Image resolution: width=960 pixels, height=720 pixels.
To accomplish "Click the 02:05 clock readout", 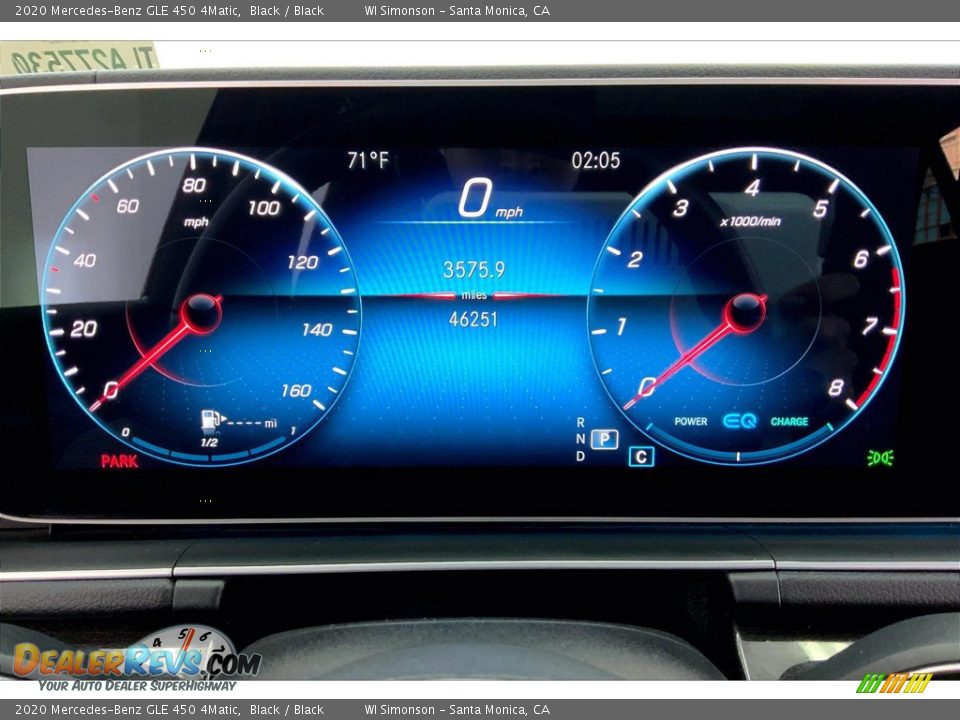I will 596,160.
